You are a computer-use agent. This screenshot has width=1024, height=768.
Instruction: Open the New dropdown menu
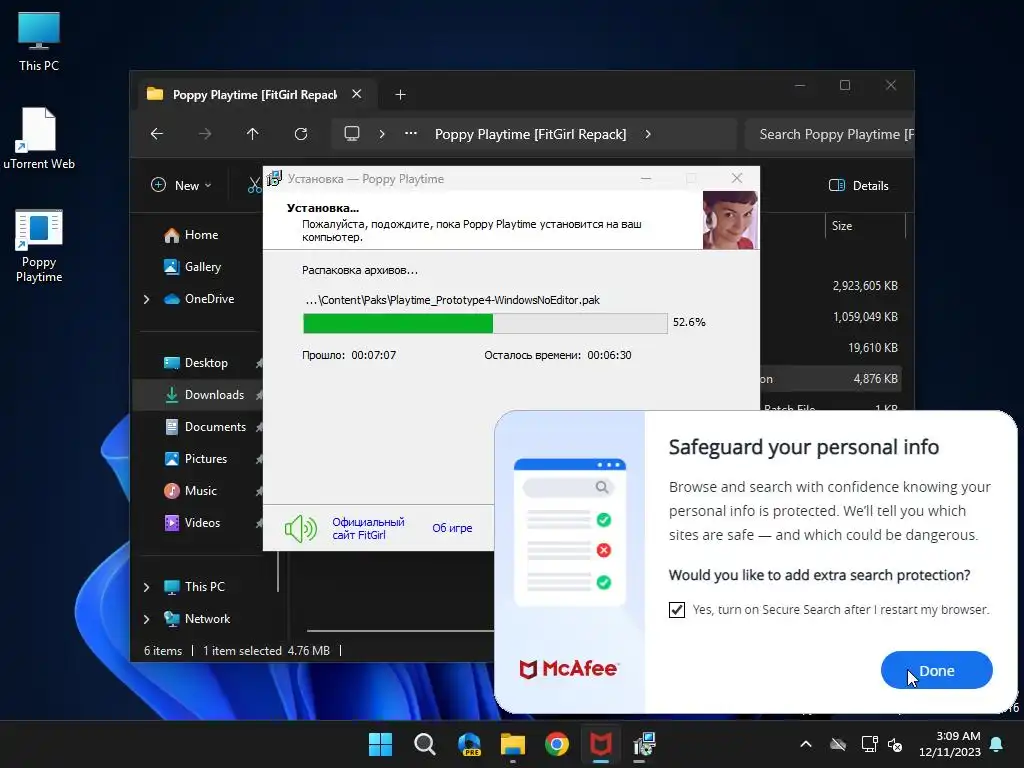181,185
